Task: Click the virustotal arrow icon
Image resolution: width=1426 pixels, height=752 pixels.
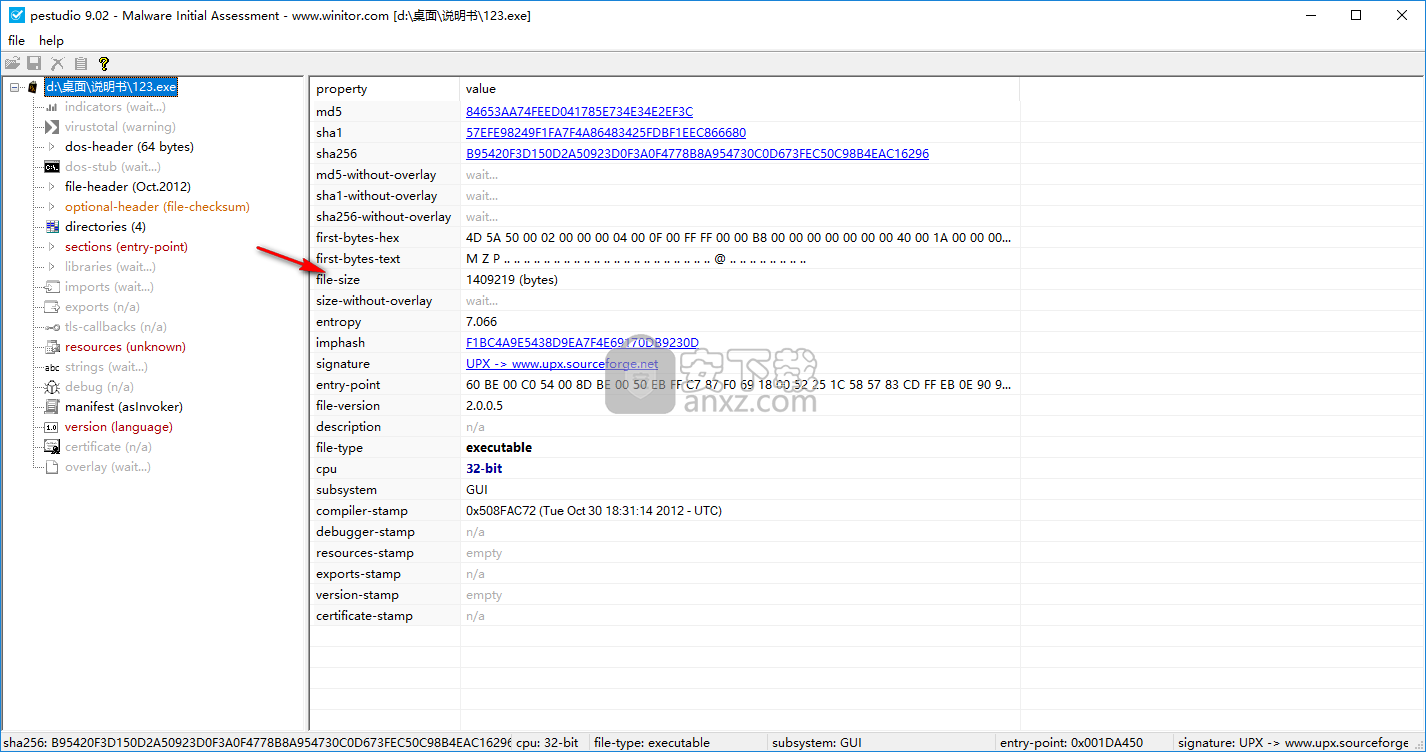Action: [x=52, y=127]
